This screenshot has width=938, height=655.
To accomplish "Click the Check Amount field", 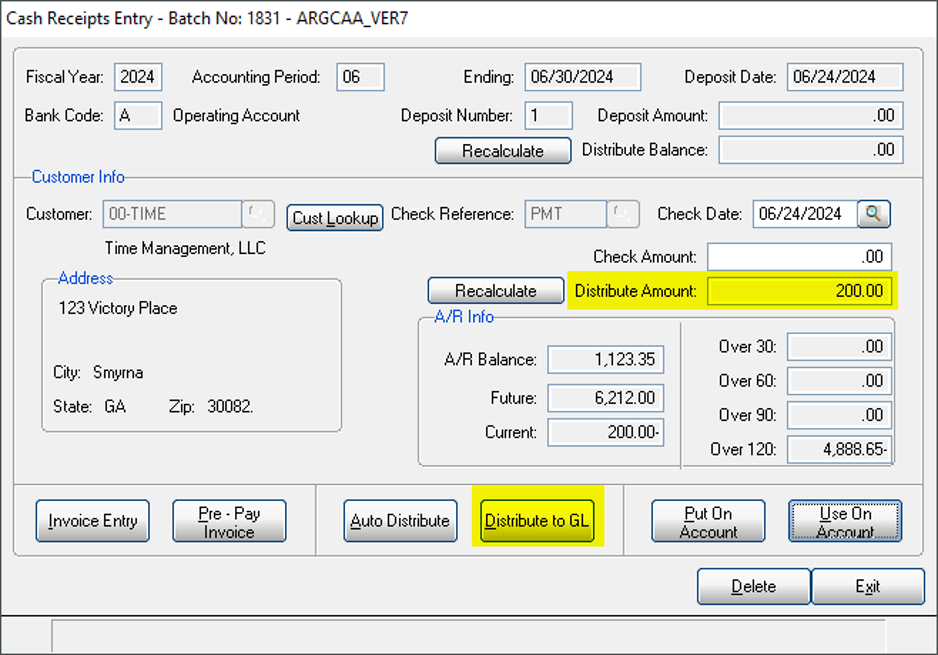I will pyautogui.click(x=800, y=257).
